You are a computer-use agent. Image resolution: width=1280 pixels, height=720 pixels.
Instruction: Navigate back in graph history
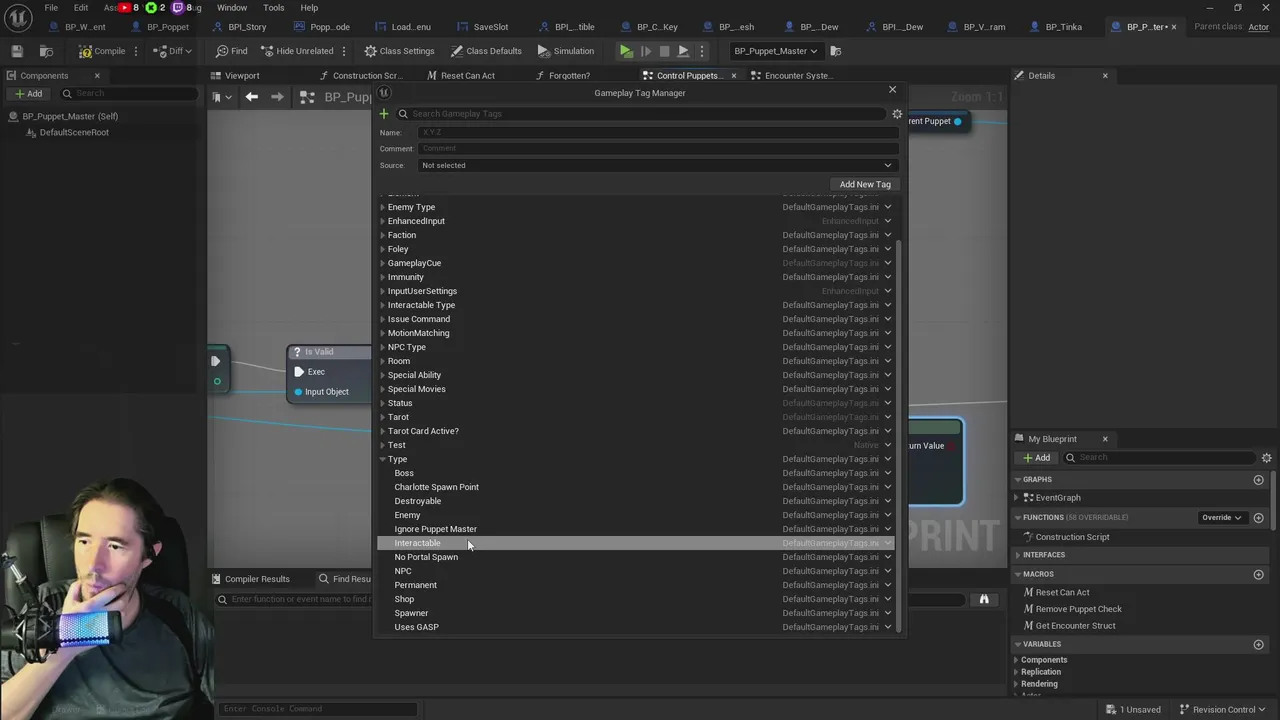click(x=252, y=97)
